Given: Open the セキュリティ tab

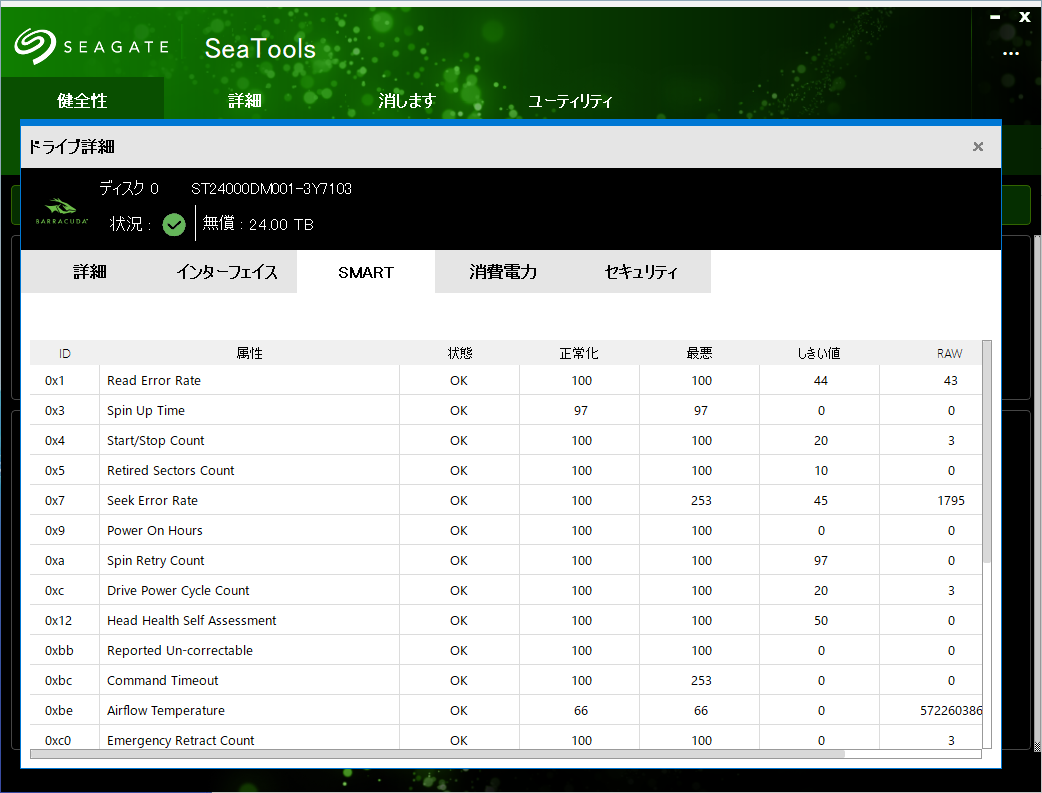Looking at the screenshot, I should (x=641, y=272).
